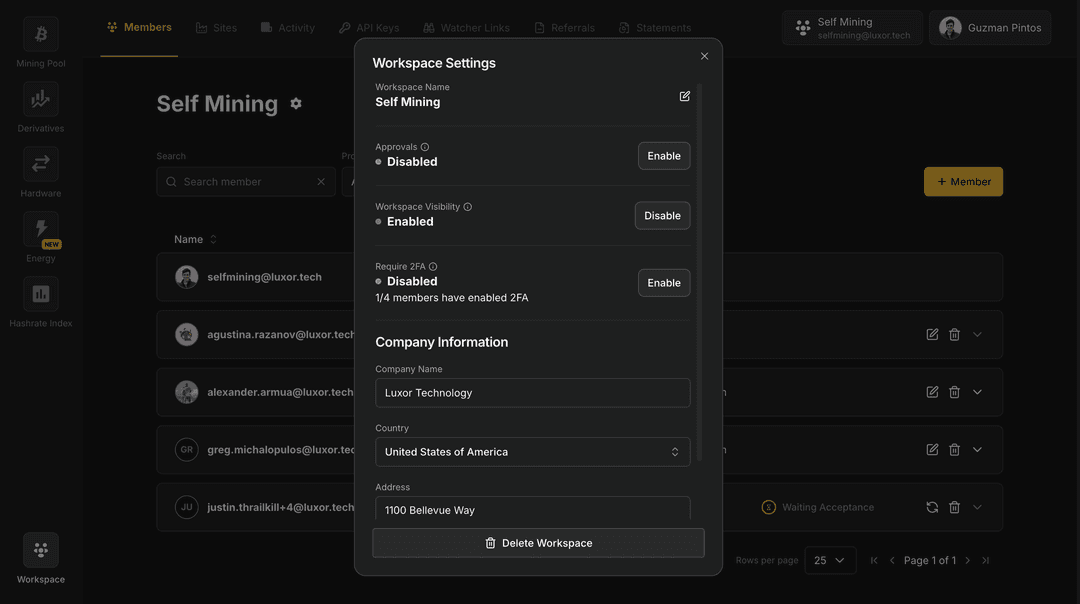Open Hashrate Index icon

click(x=41, y=294)
